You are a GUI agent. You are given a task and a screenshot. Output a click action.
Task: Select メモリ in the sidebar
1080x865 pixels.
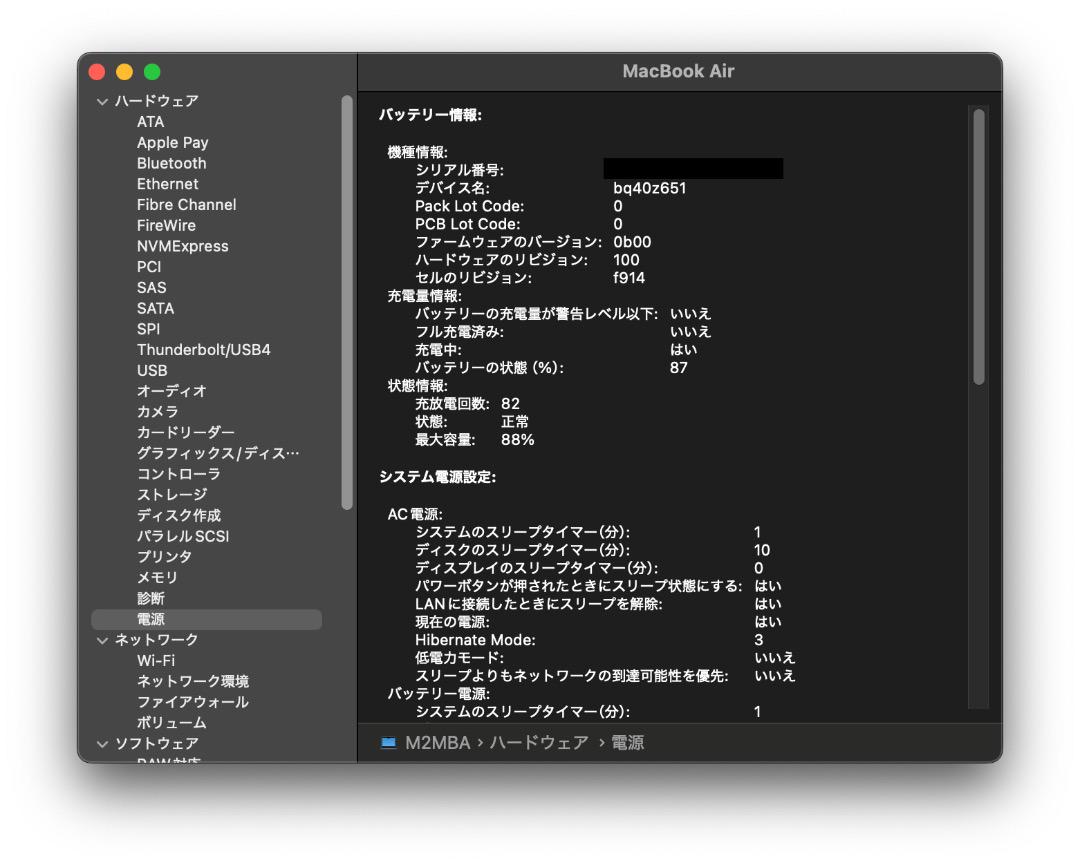pos(157,577)
